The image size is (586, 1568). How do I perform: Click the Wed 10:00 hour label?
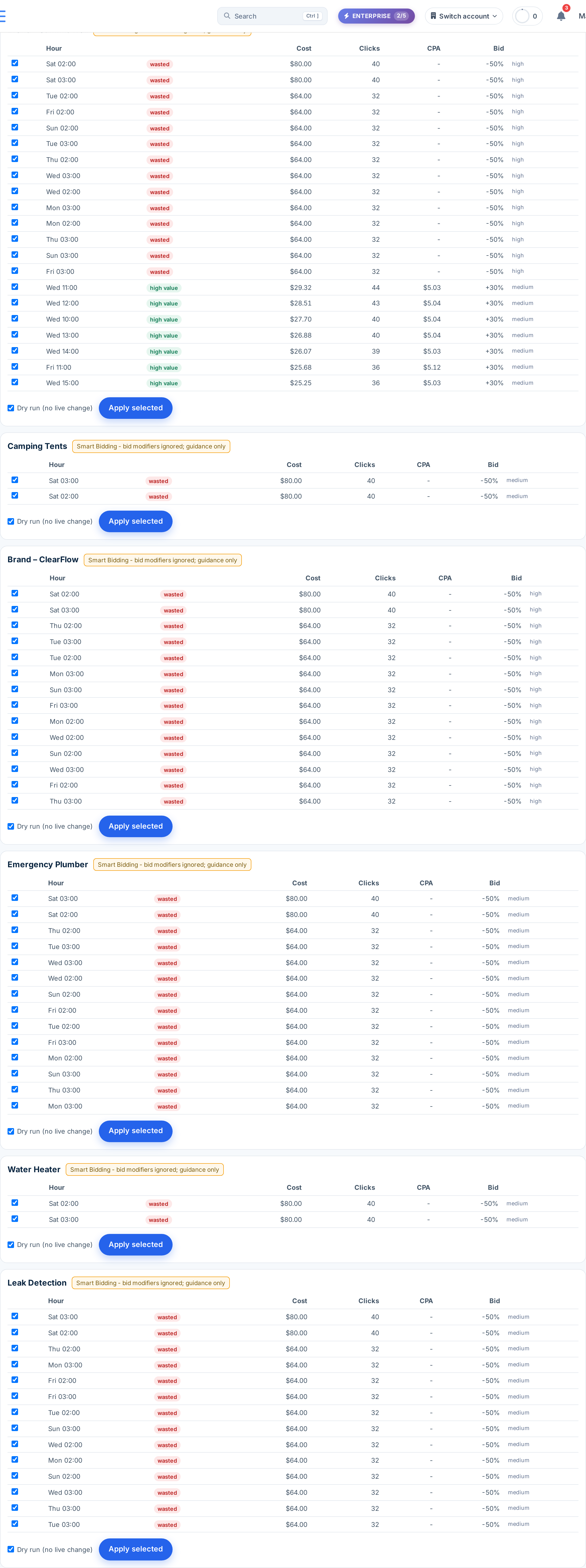tap(62, 320)
